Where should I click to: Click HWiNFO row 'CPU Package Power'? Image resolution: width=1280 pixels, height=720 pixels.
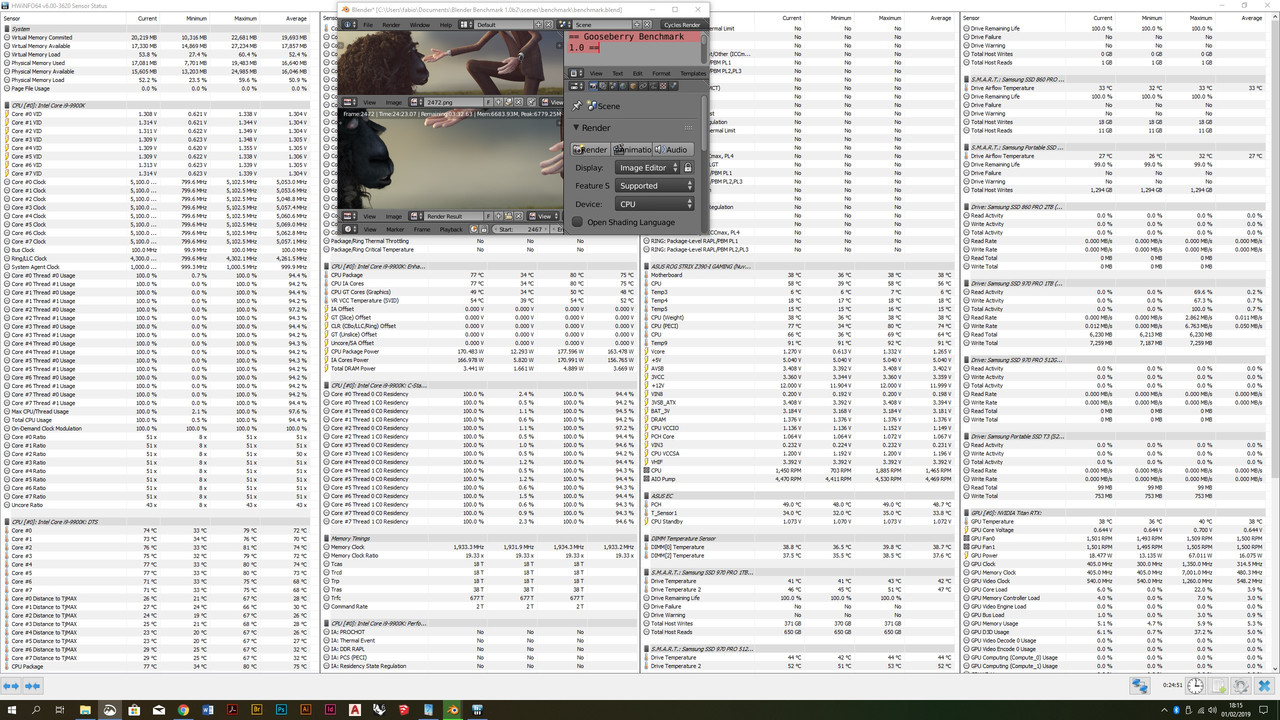(478, 351)
